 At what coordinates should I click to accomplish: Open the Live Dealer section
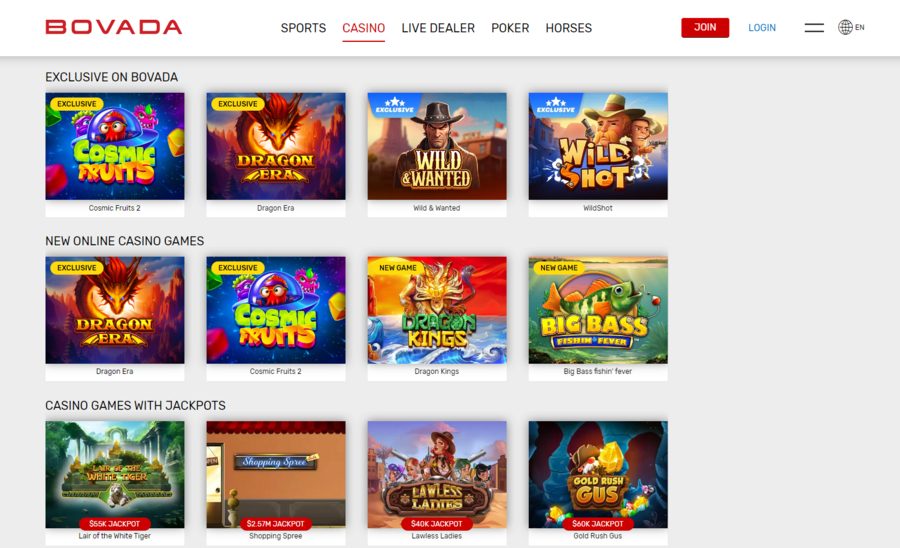(438, 28)
